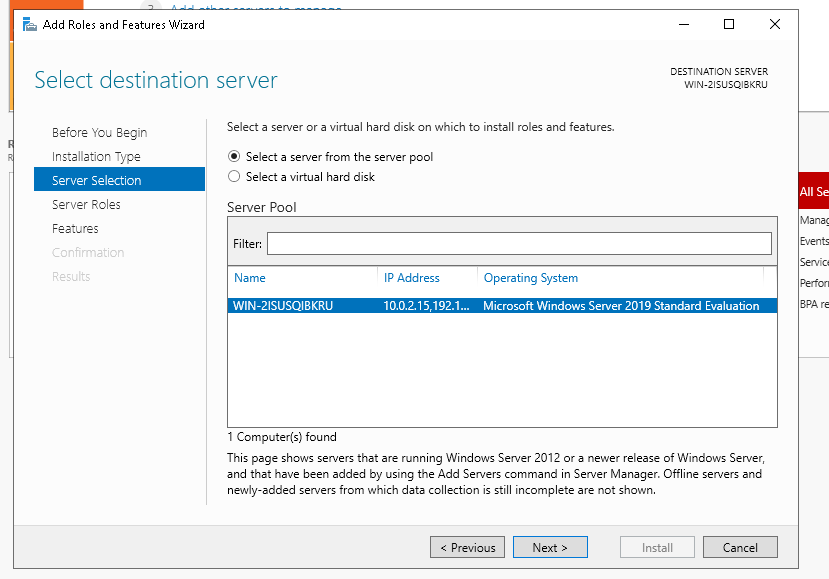Choose Select a virtual hard disk option
829x579 pixels.
pyautogui.click(x=235, y=177)
